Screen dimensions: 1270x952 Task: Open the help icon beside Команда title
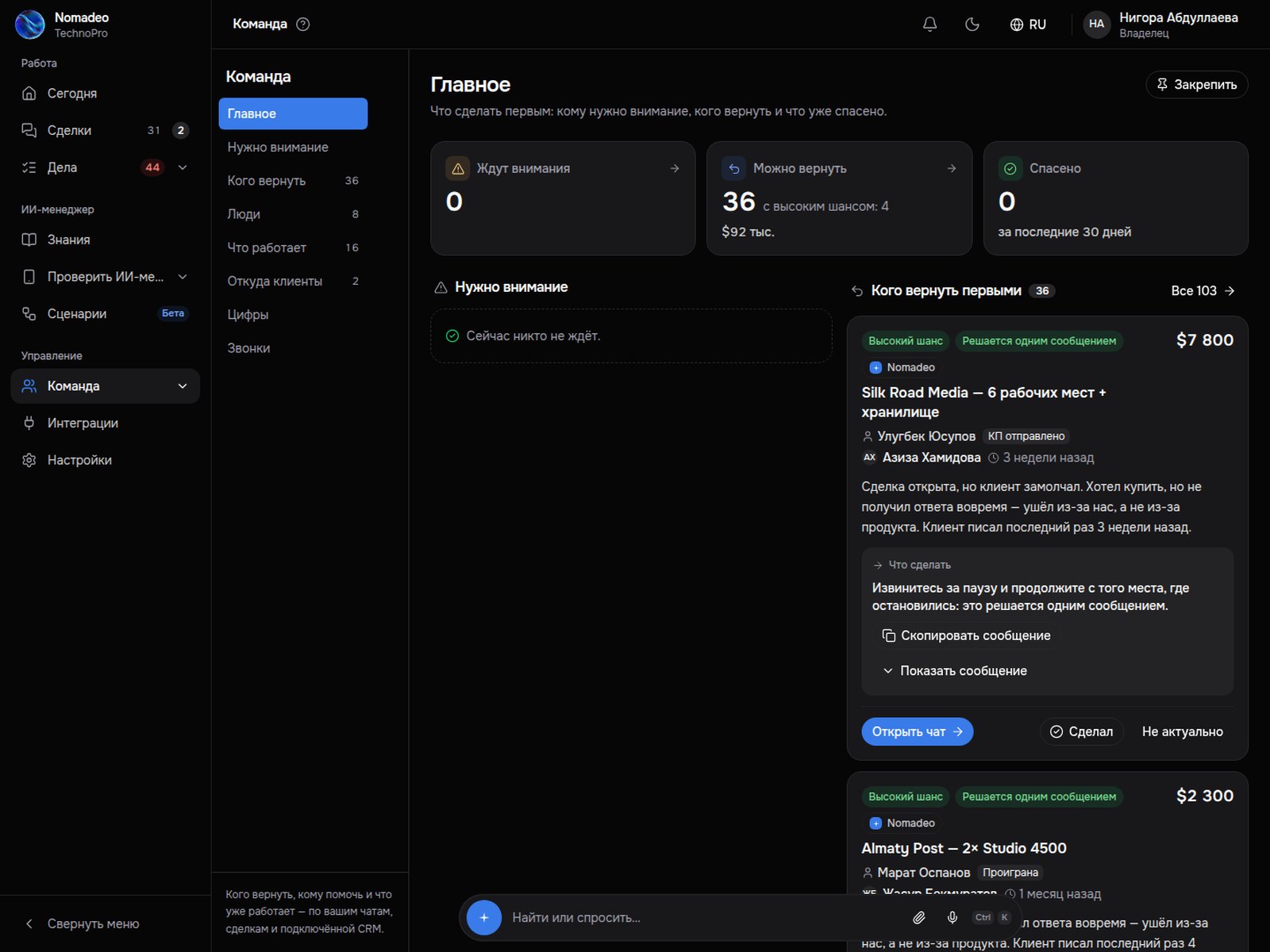tap(303, 24)
